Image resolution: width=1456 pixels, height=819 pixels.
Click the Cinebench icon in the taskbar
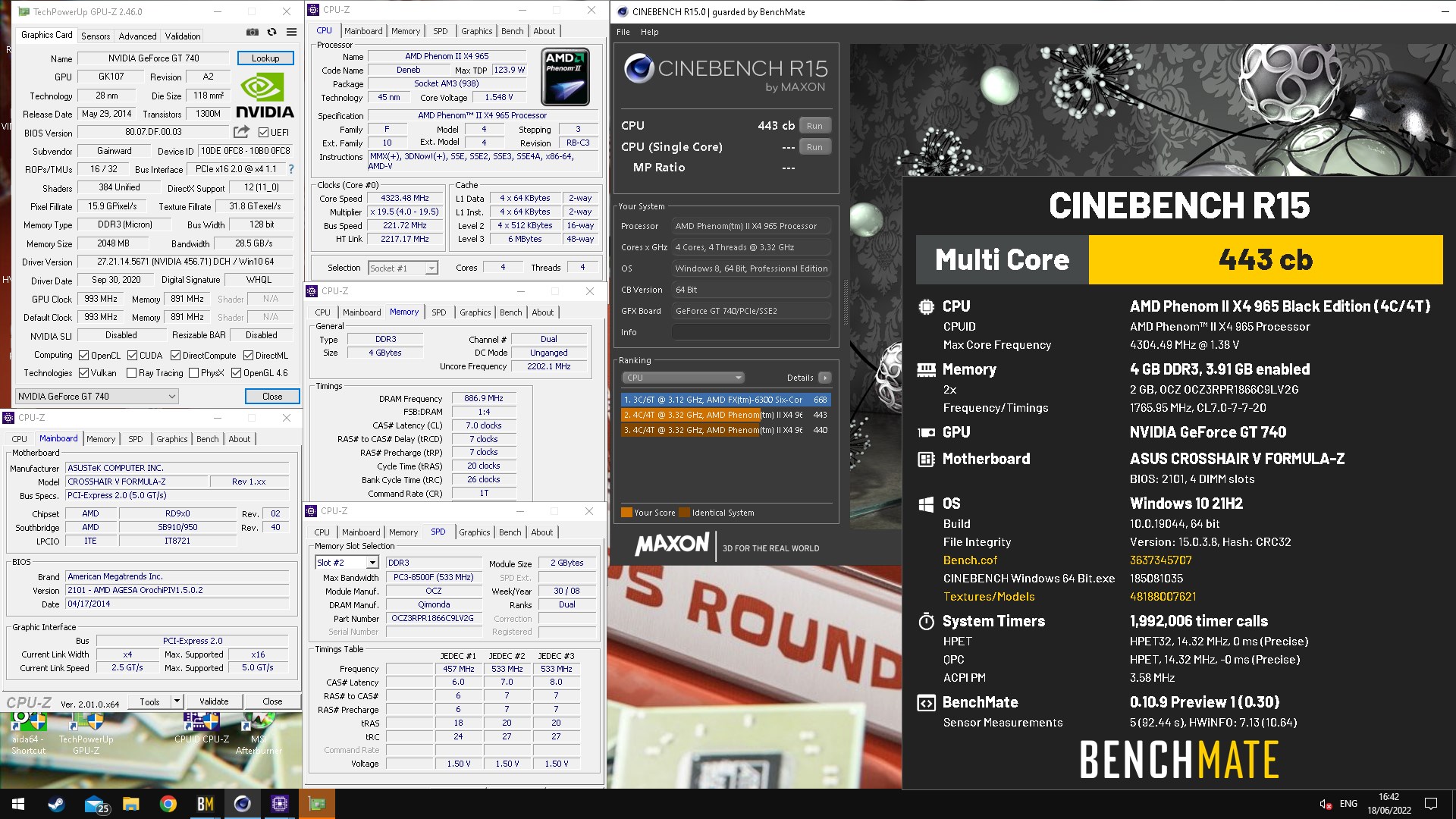click(243, 804)
